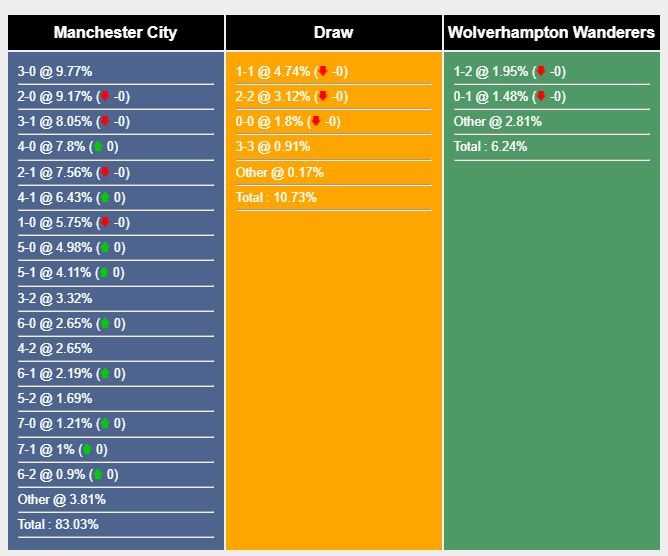The image size is (668, 556).
Task: Select the Draw column header
Action: coord(333,32)
